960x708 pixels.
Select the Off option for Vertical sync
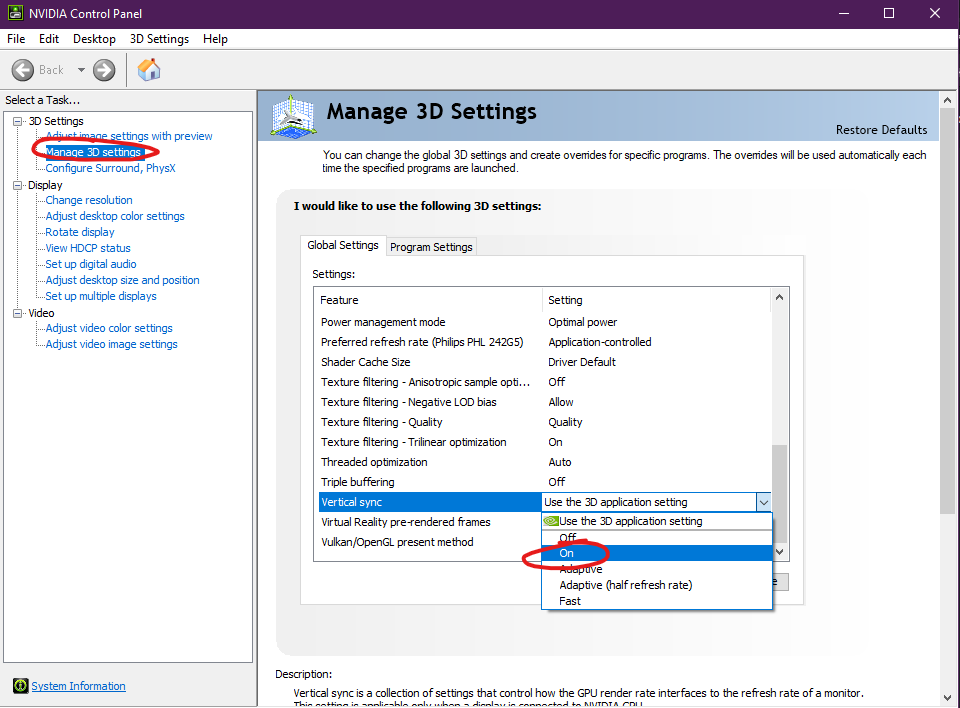click(567, 537)
